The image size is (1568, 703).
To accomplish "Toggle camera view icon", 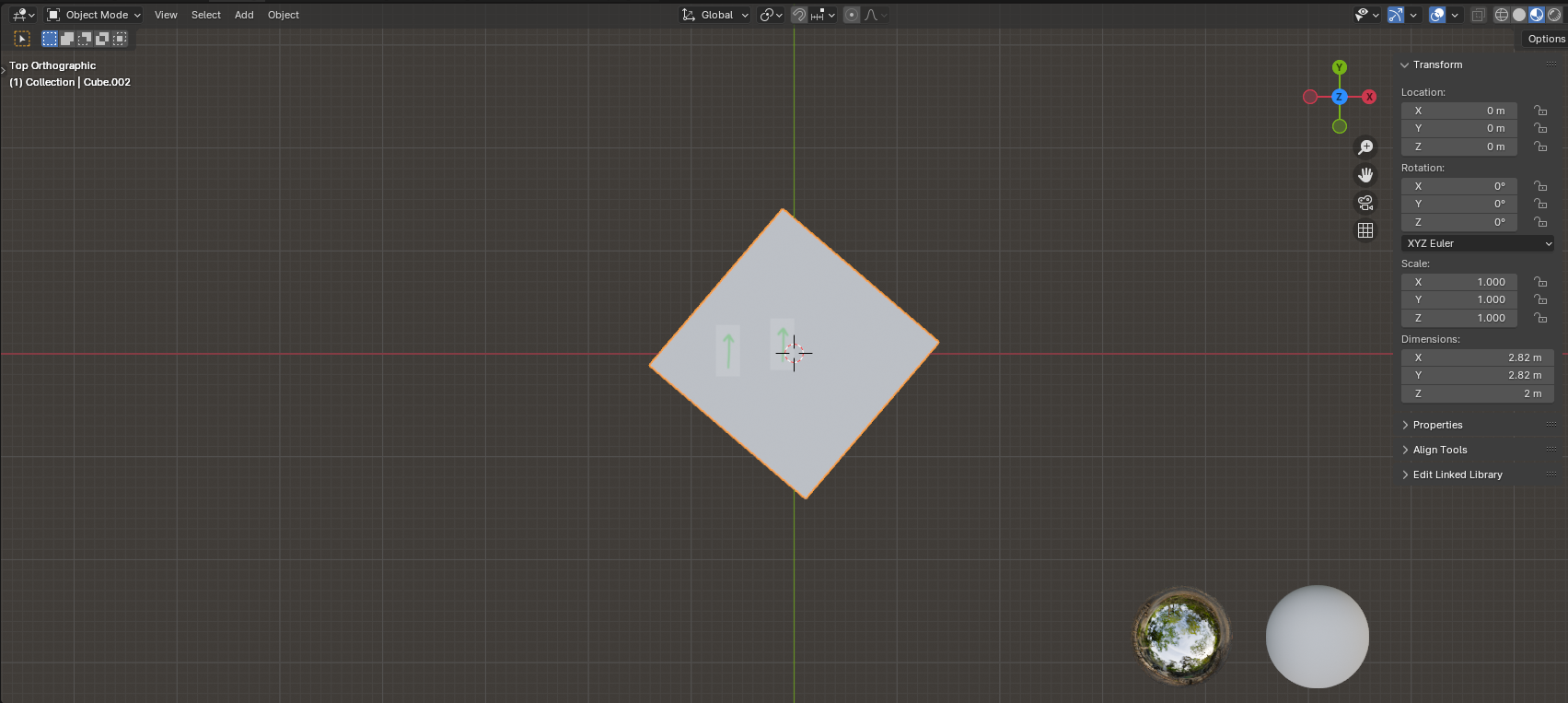I will click(1365, 203).
